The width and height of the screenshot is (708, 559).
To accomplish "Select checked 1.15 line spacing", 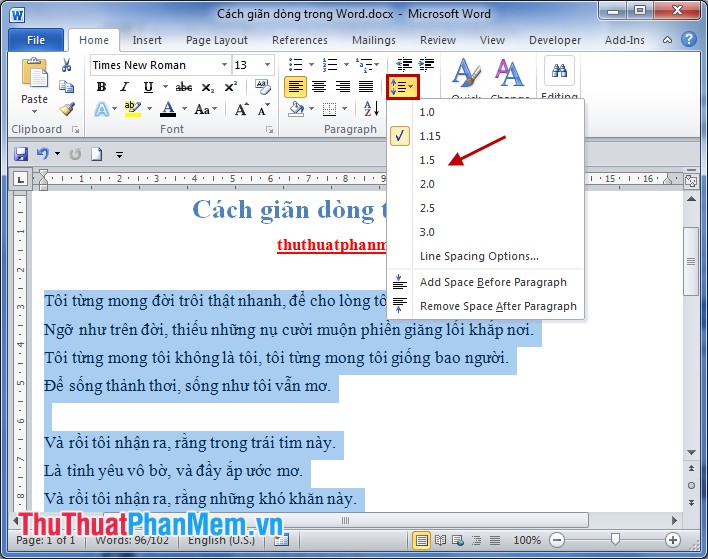I will 485,136.
